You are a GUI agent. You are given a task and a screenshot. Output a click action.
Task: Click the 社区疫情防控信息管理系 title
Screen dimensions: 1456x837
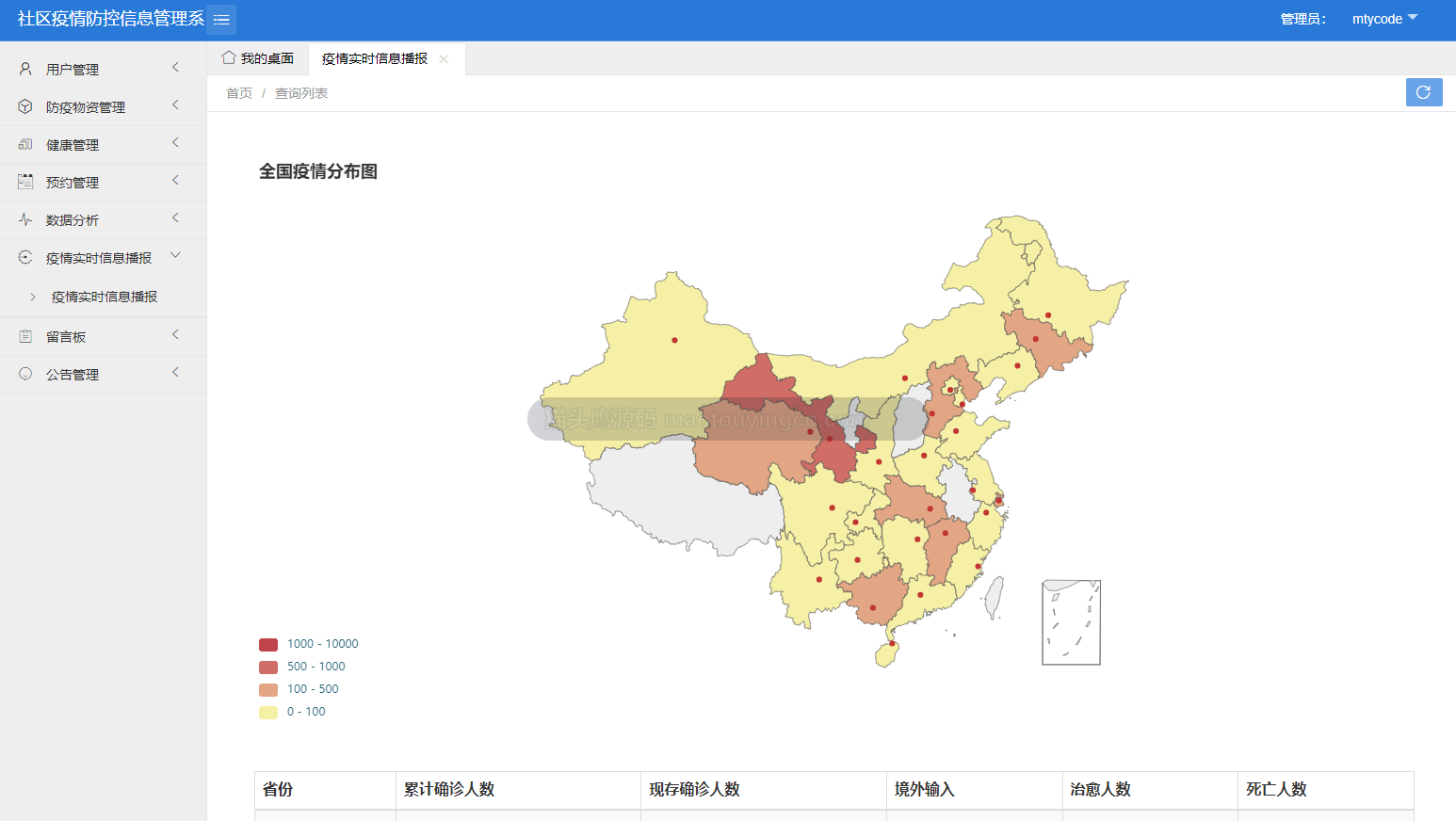tap(110, 19)
